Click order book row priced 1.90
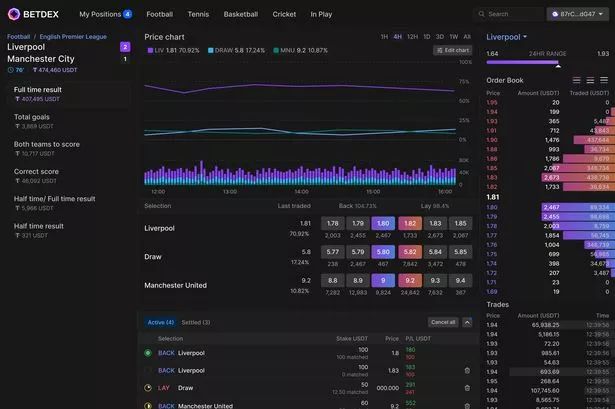The image size is (615, 409). click(x=549, y=140)
